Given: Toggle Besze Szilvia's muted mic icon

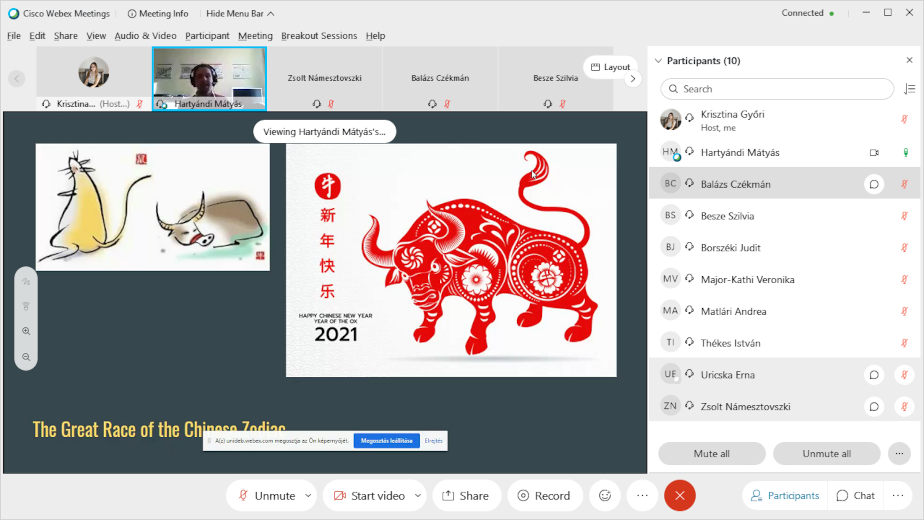Looking at the screenshot, I should pyautogui.click(x=904, y=216).
